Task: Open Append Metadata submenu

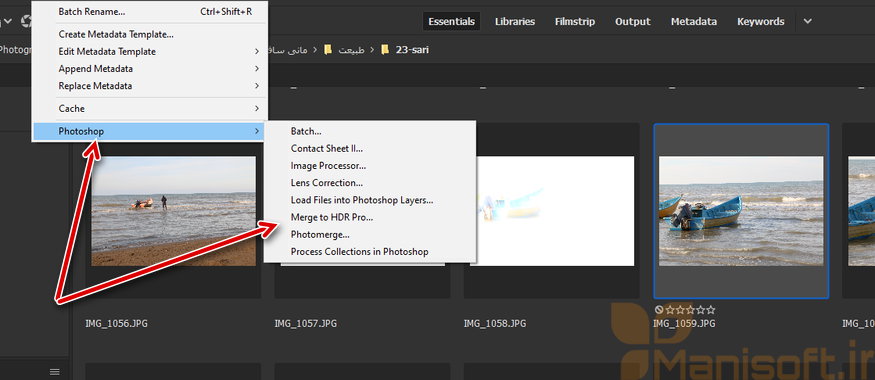Action: [150, 69]
